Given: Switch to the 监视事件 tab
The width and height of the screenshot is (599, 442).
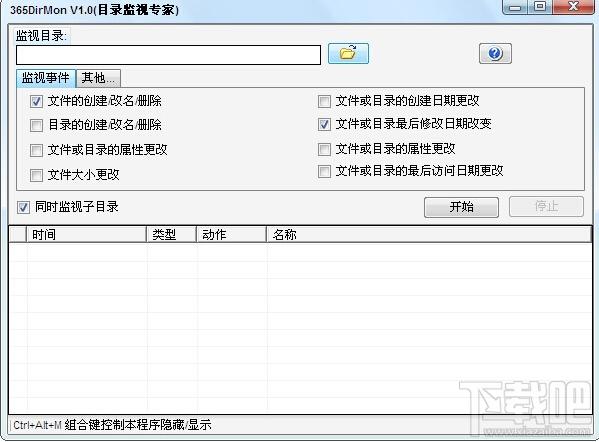Looking at the screenshot, I should pyautogui.click(x=45, y=78).
